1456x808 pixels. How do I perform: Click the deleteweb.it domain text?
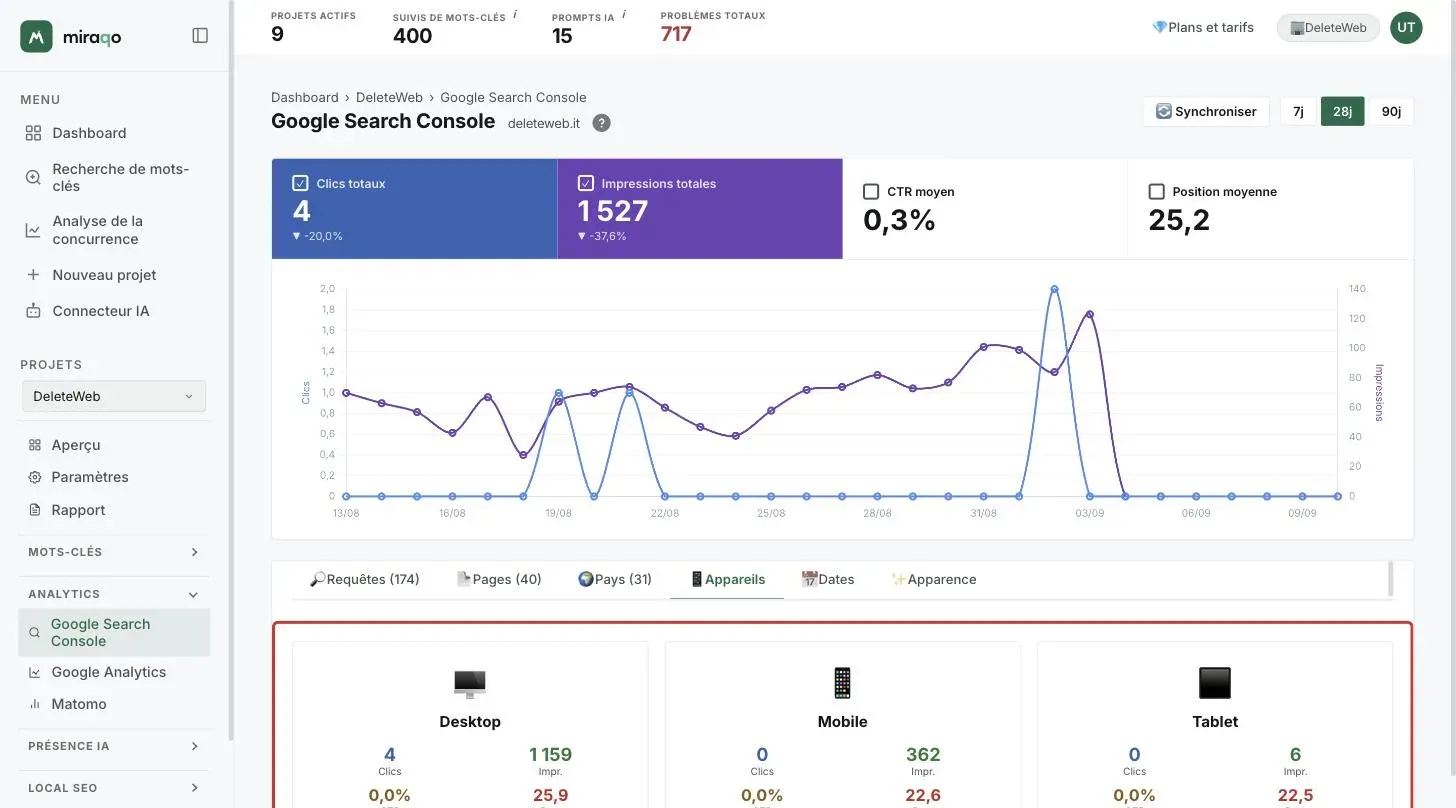pos(544,123)
